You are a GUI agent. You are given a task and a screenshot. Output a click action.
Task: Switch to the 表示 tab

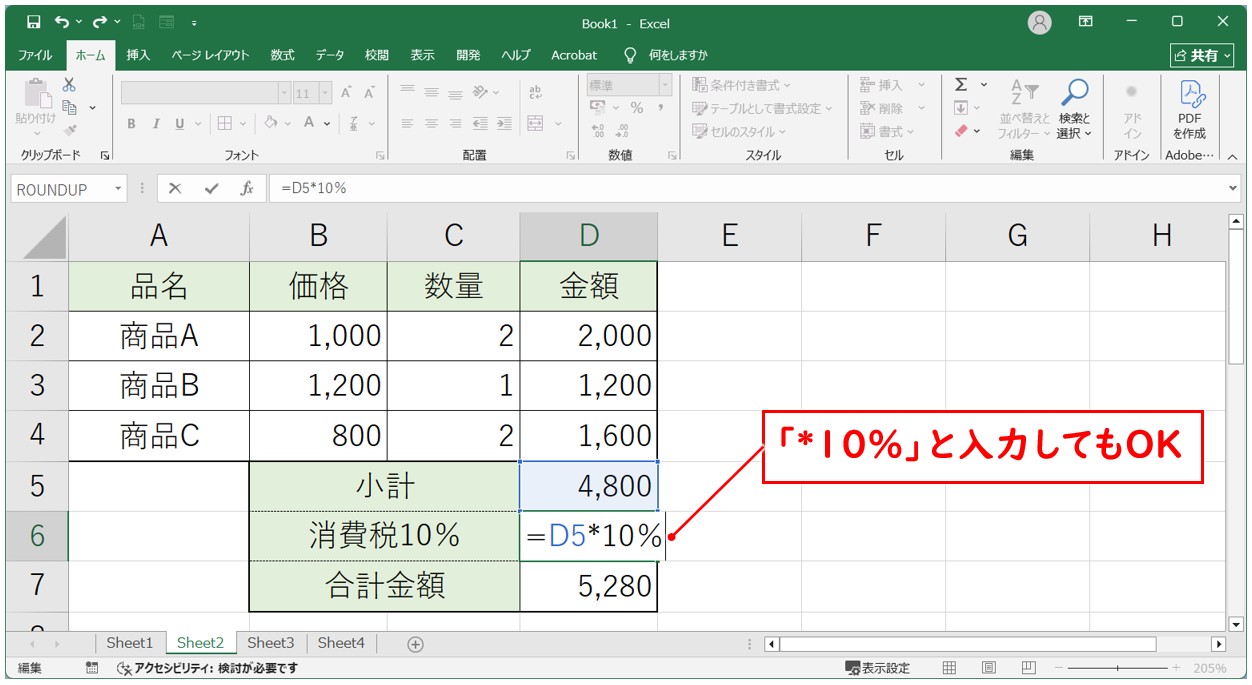422,55
